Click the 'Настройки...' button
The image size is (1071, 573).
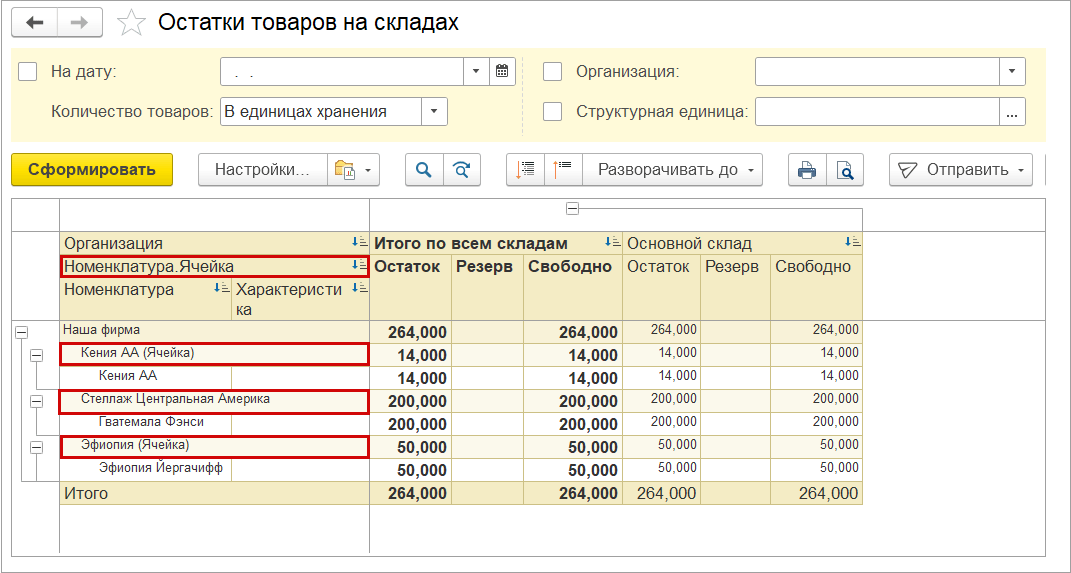[263, 169]
